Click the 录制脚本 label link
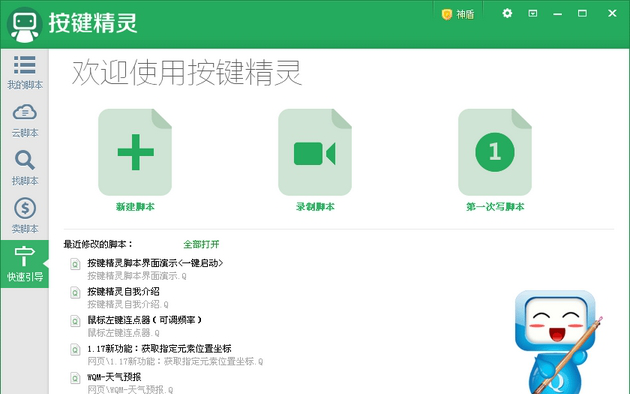 coord(315,207)
